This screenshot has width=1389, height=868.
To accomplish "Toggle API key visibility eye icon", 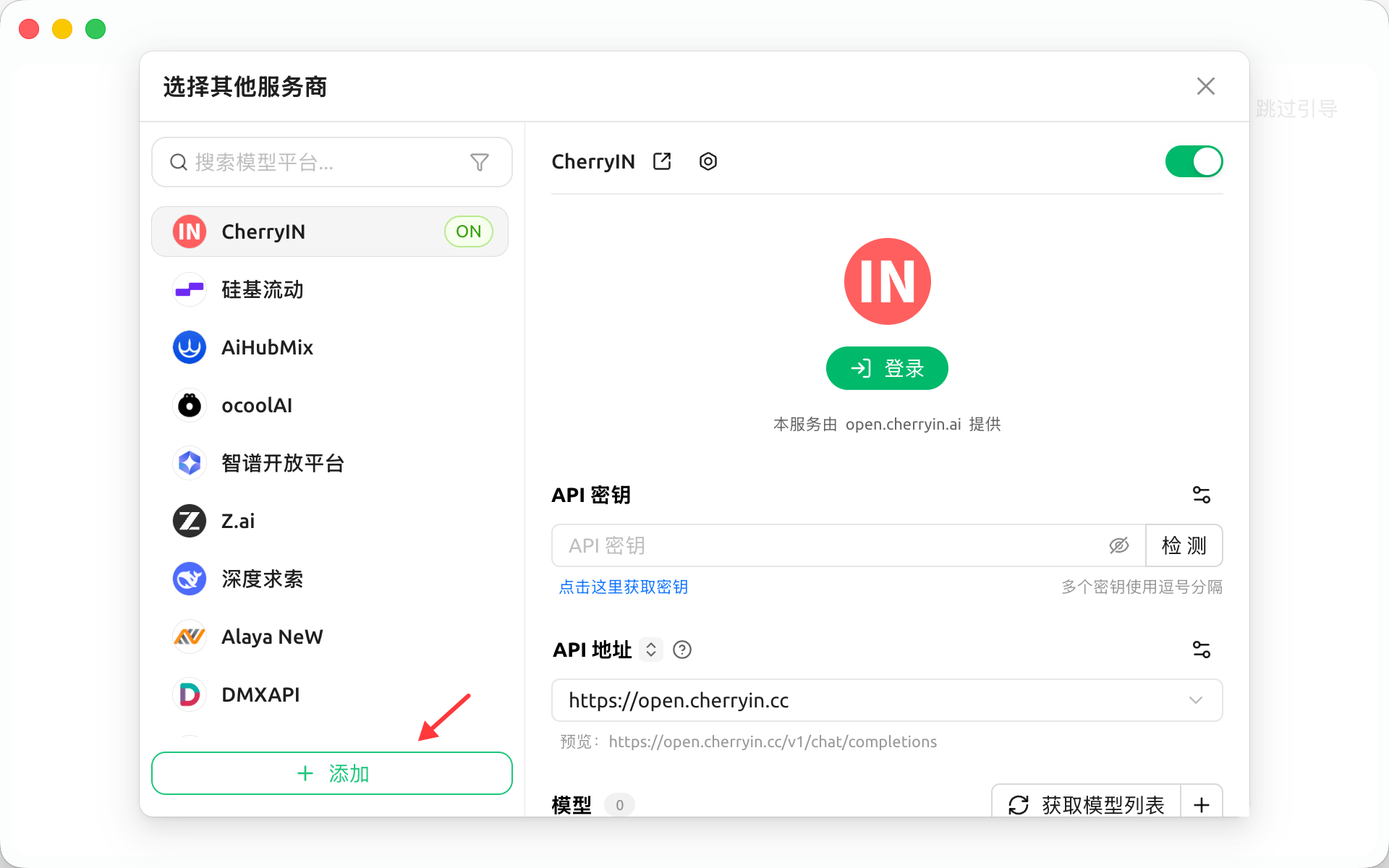I will coord(1118,545).
